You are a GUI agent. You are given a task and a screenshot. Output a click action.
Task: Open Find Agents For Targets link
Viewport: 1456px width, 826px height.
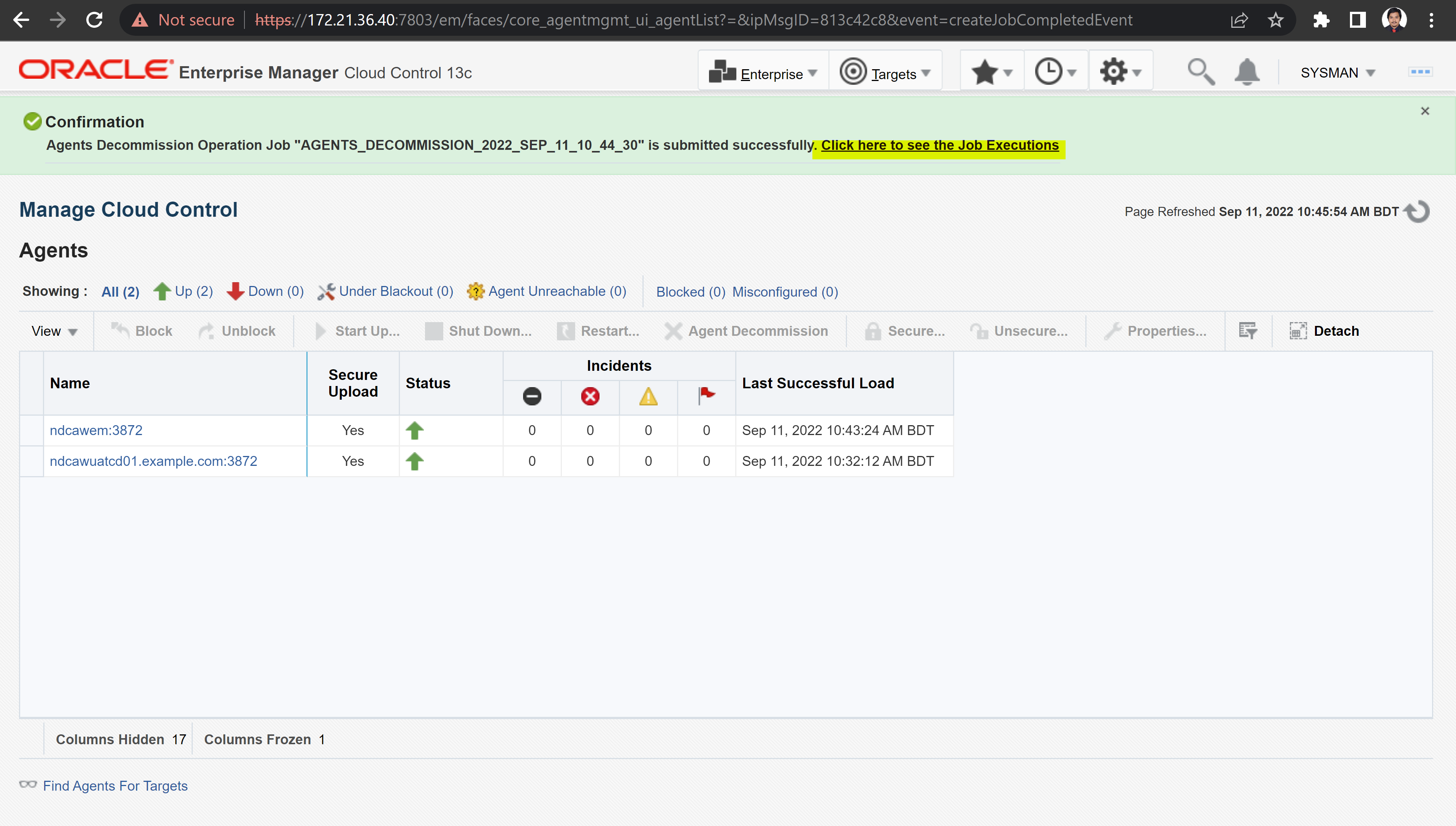115,786
